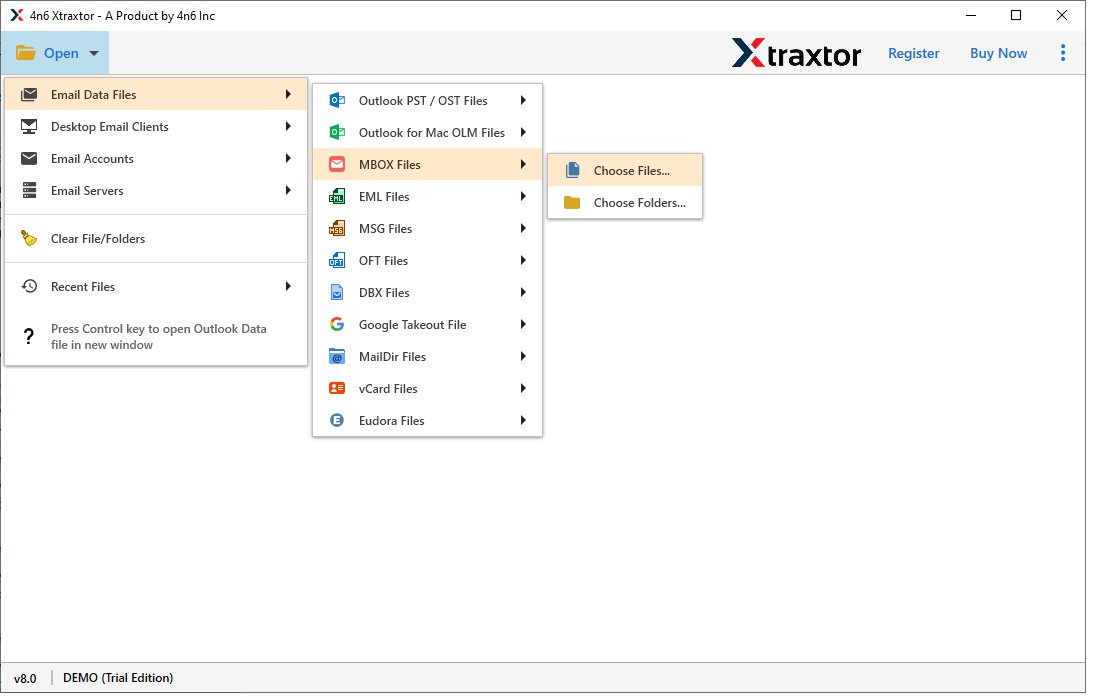Open the three-dot overflow menu

coord(1063,53)
